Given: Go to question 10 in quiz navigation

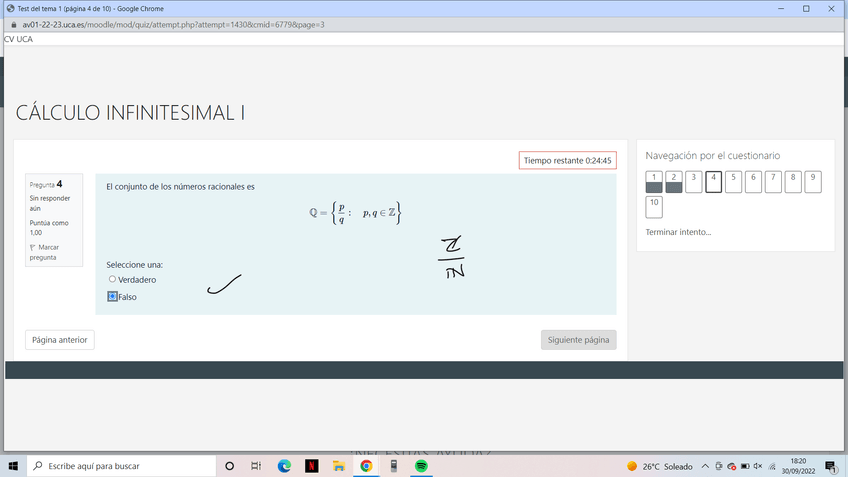Looking at the screenshot, I should [654, 207].
